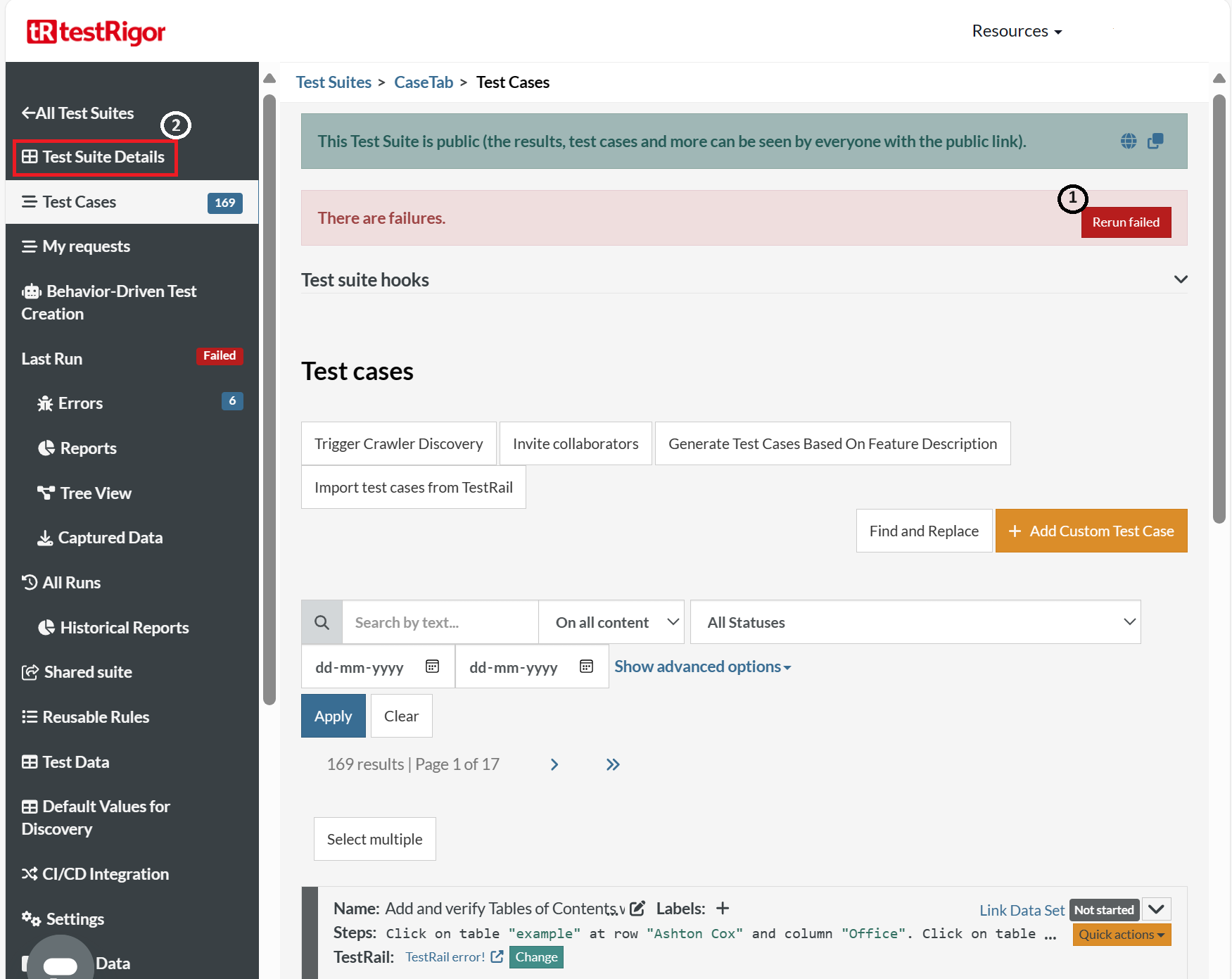Viewport: 1232px width, 979px height.
Task: Add a label with the plus icon
Action: [x=723, y=909]
